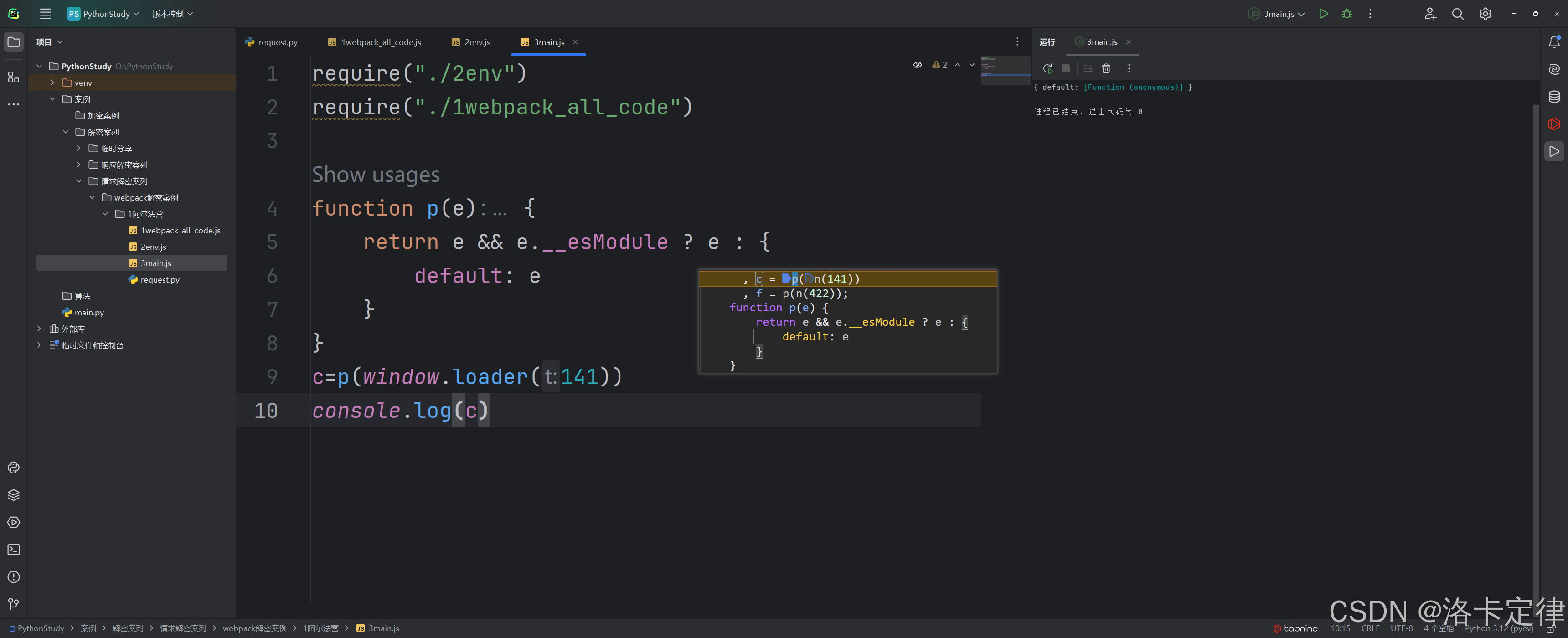Toggle Structure tool window sidebar icon
The image size is (1568, 638).
pyautogui.click(x=13, y=77)
